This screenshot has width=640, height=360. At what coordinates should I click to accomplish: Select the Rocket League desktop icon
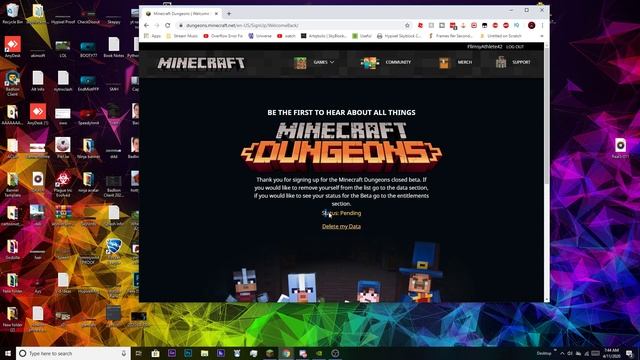[x=114, y=251]
